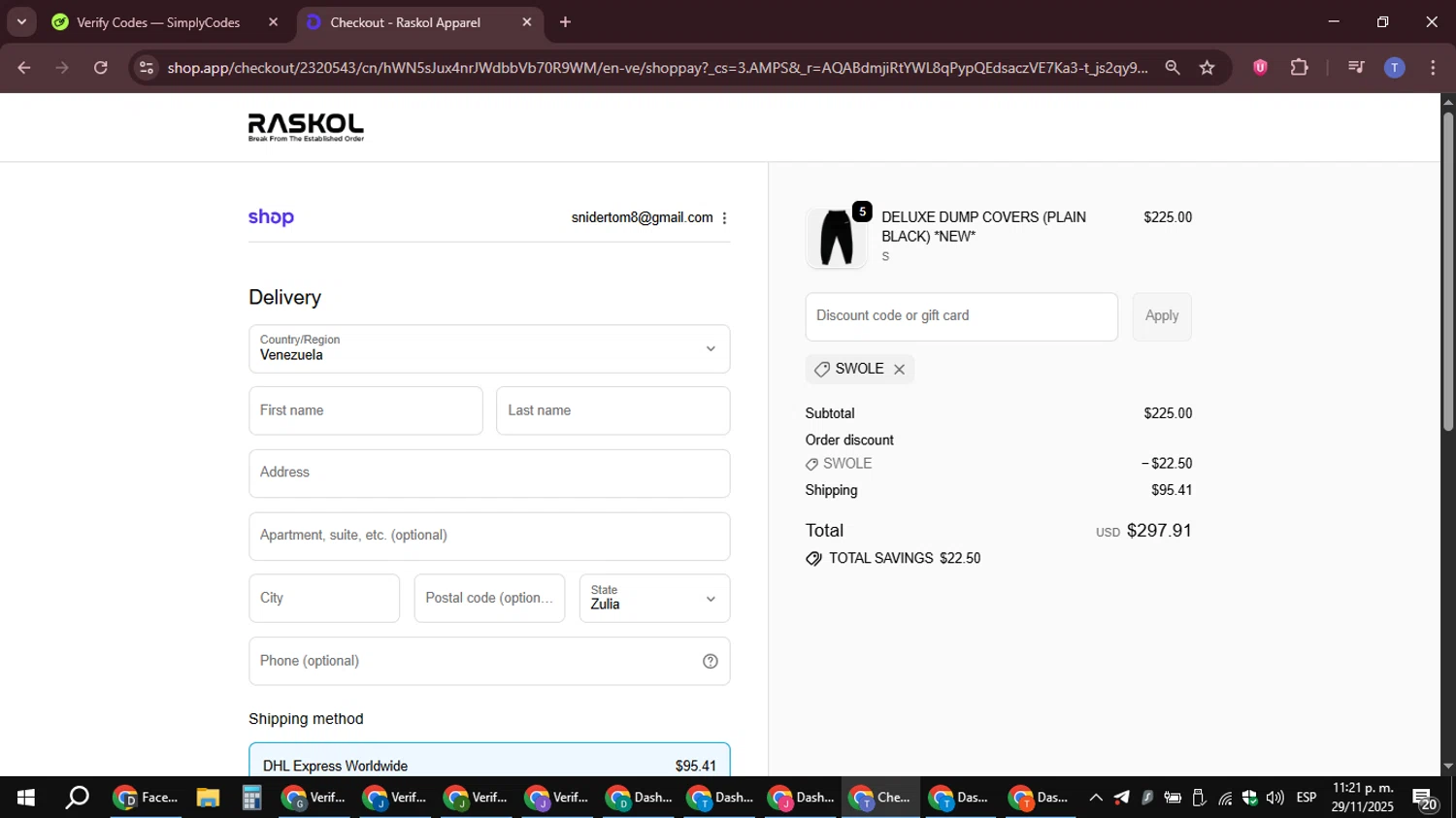Click the product title DELUXE DUMP COVERS

click(983, 226)
